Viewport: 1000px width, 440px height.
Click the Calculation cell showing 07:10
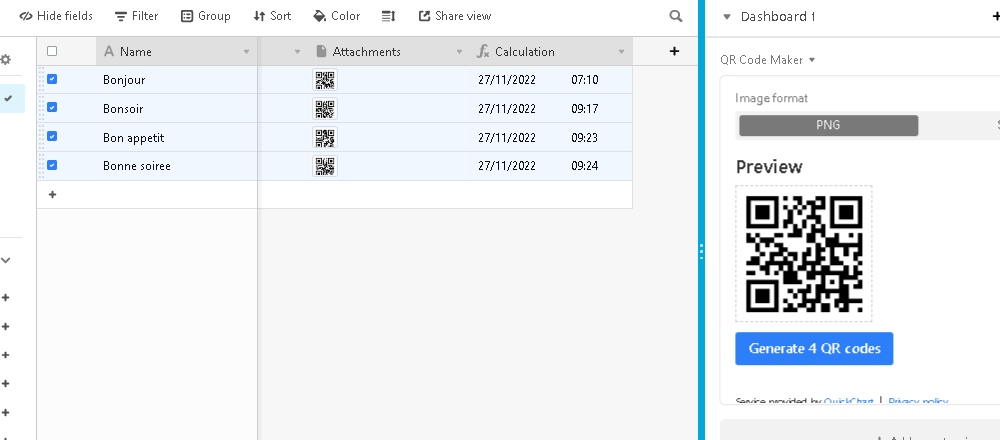552,80
